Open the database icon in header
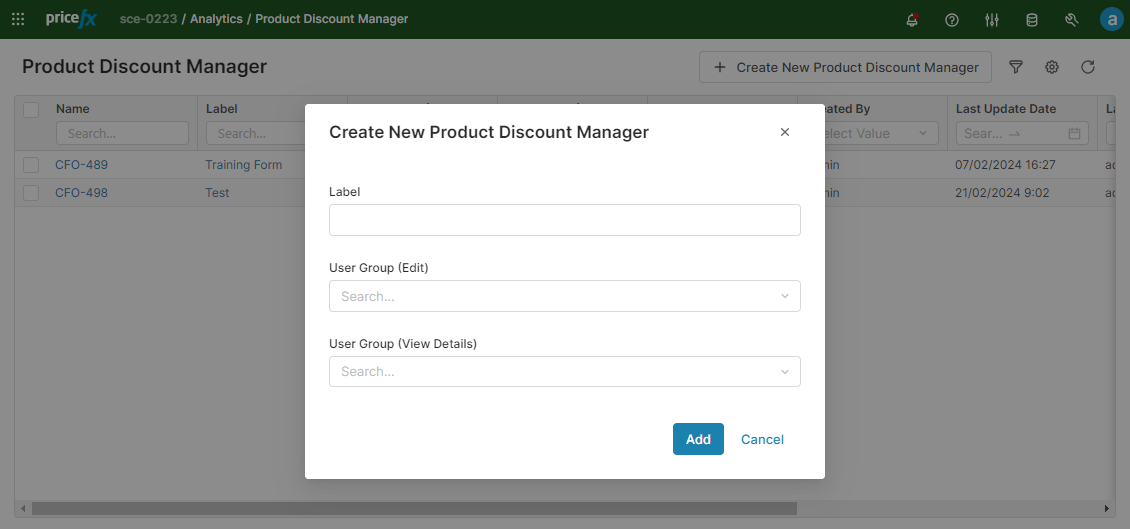Image resolution: width=1130 pixels, height=529 pixels. [1031, 20]
